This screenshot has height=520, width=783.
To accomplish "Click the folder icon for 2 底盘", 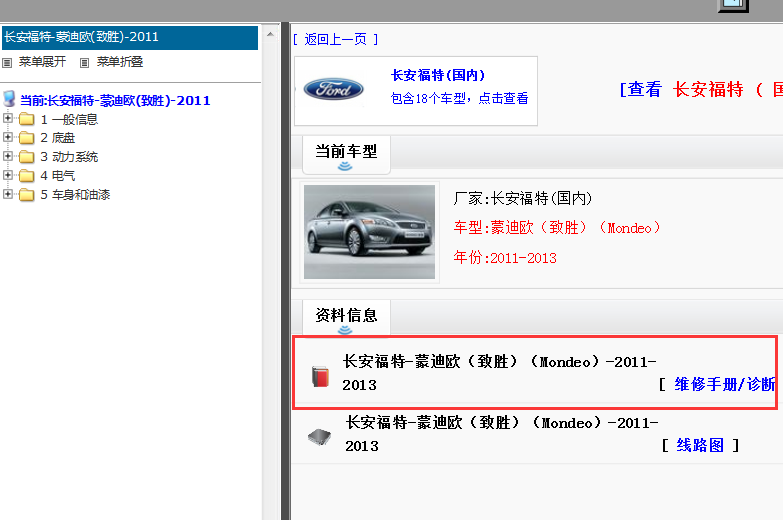I will pos(26,138).
